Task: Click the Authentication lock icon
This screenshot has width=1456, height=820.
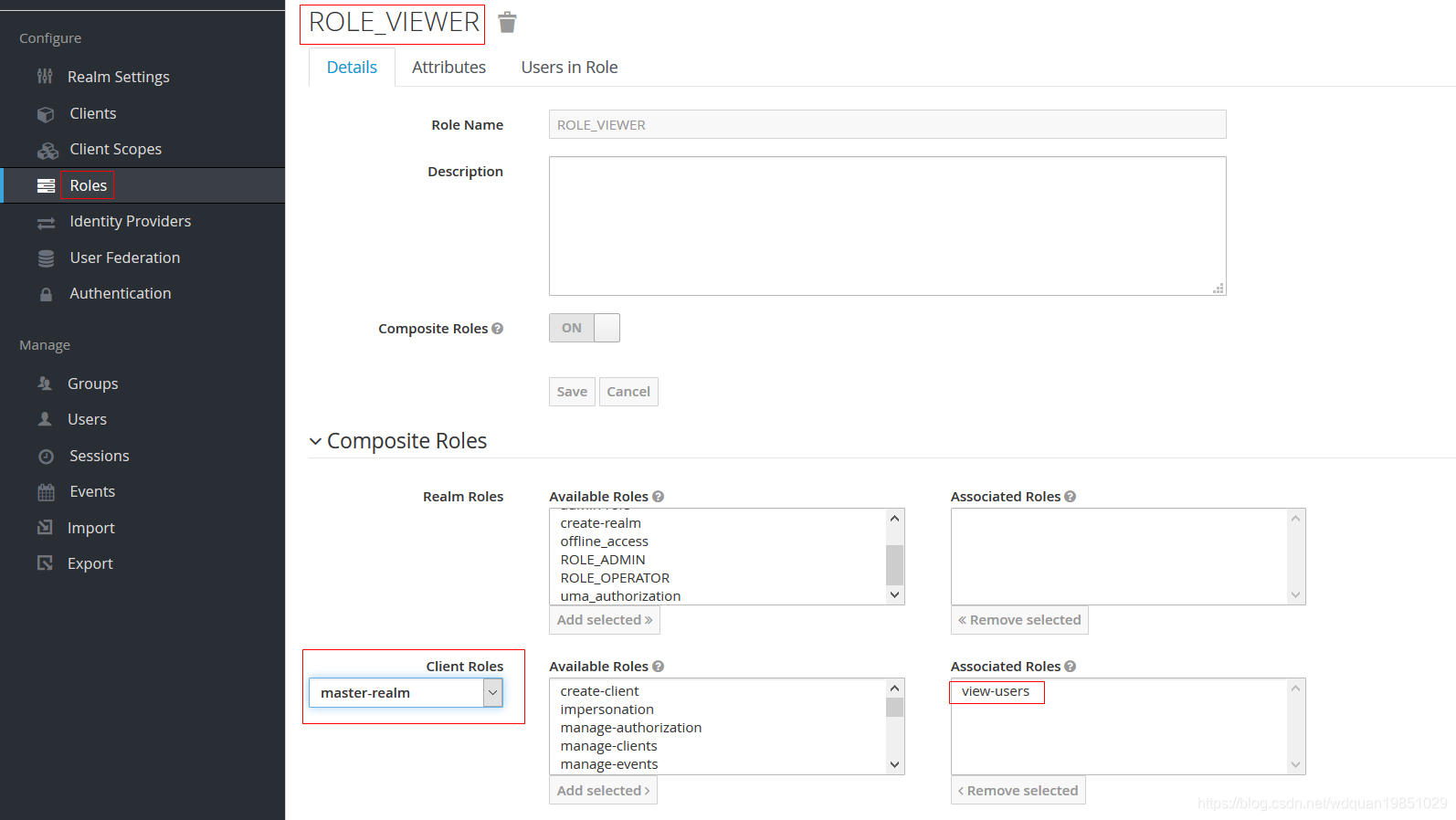Action: pos(46,294)
